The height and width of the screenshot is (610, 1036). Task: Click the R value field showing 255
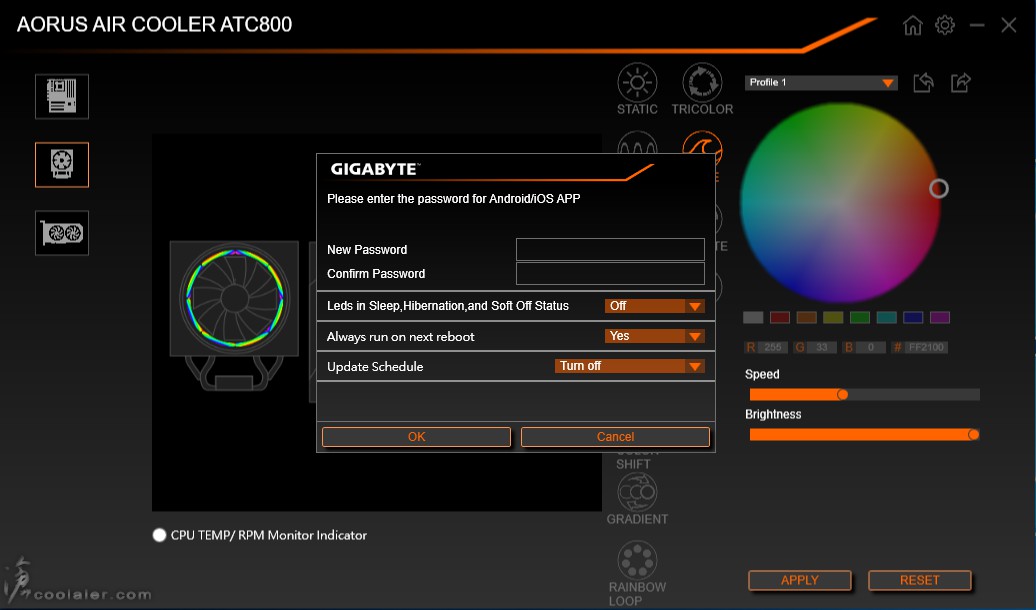[772, 348]
